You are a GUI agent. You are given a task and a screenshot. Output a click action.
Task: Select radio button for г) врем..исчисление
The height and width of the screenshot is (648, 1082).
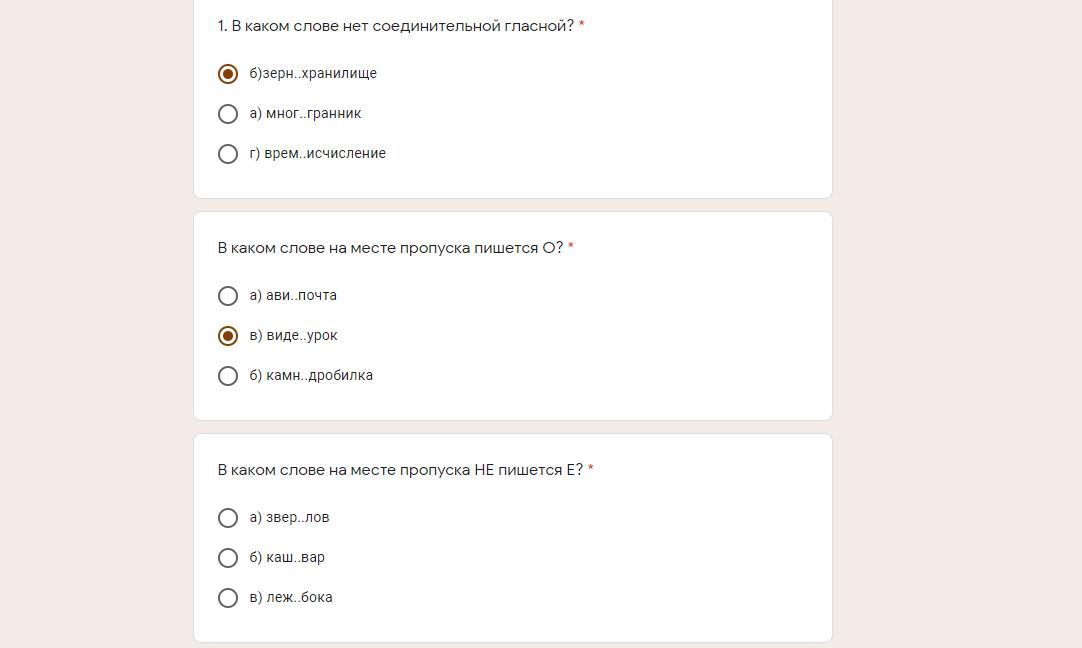coord(228,154)
